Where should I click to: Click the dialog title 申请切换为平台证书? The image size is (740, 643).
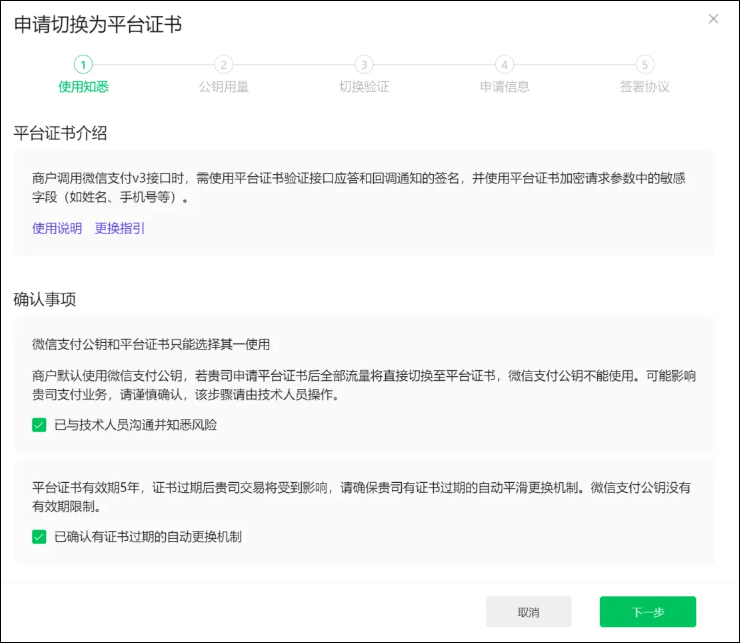pos(98,25)
